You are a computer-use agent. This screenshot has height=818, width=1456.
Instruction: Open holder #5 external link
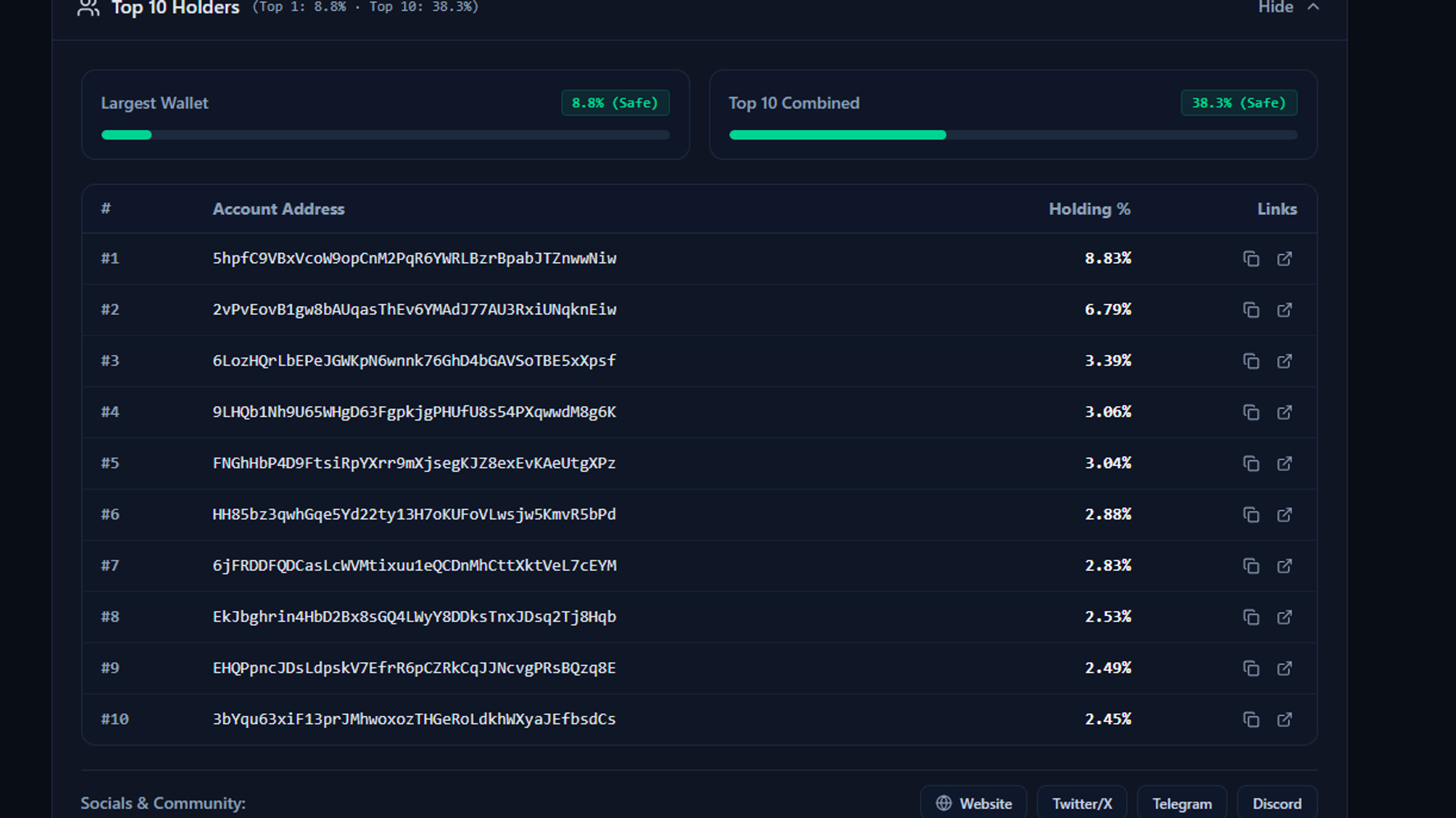[1284, 463]
